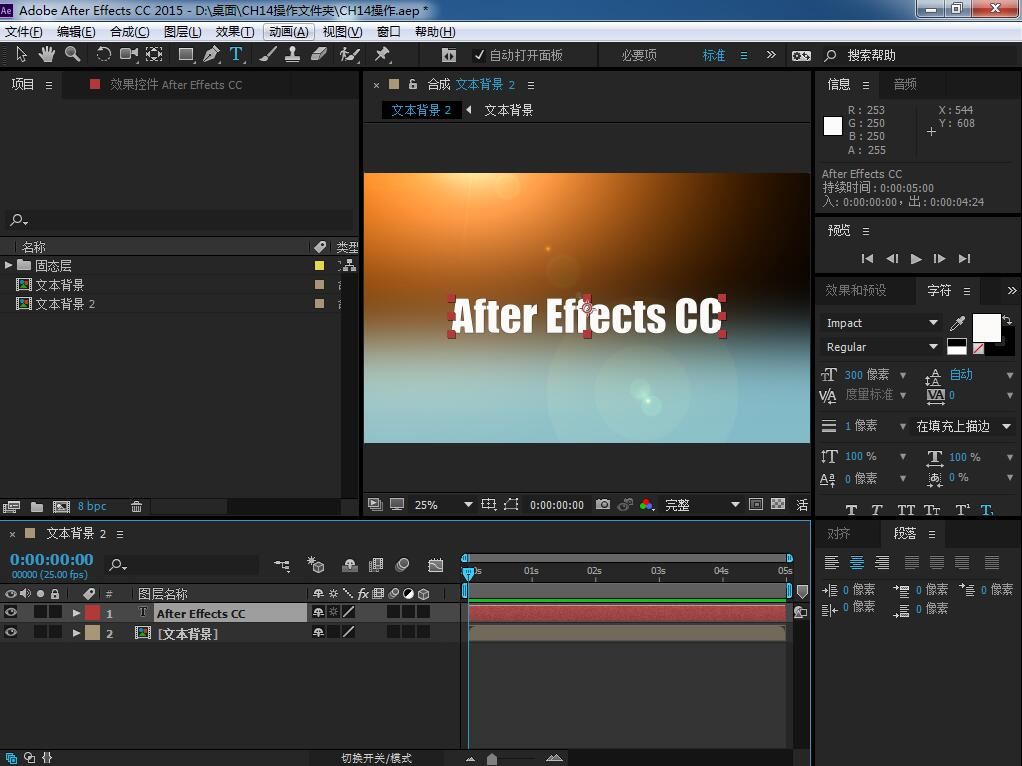The height and width of the screenshot is (766, 1022).
Task: Create a new composition from Project panel
Action: [61, 507]
